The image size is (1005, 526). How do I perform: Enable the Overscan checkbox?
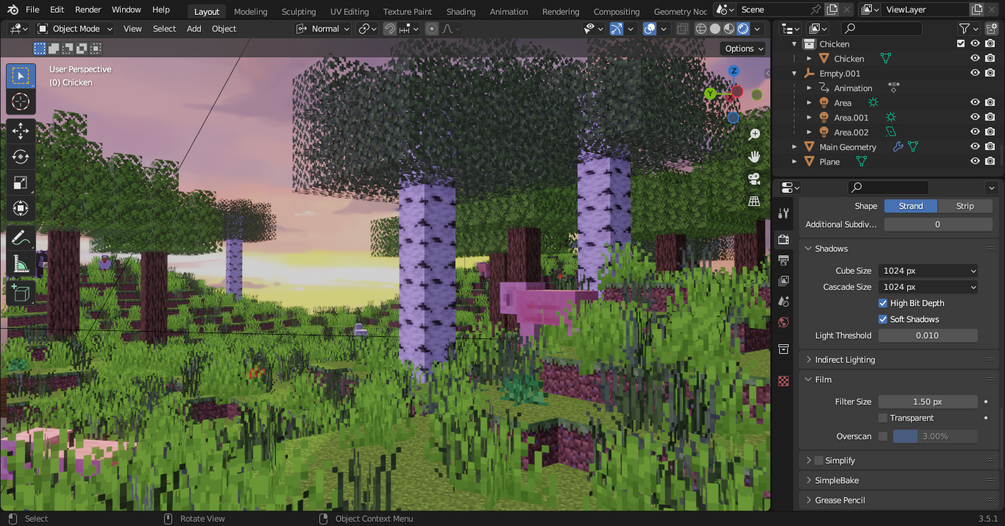pyautogui.click(x=883, y=436)
